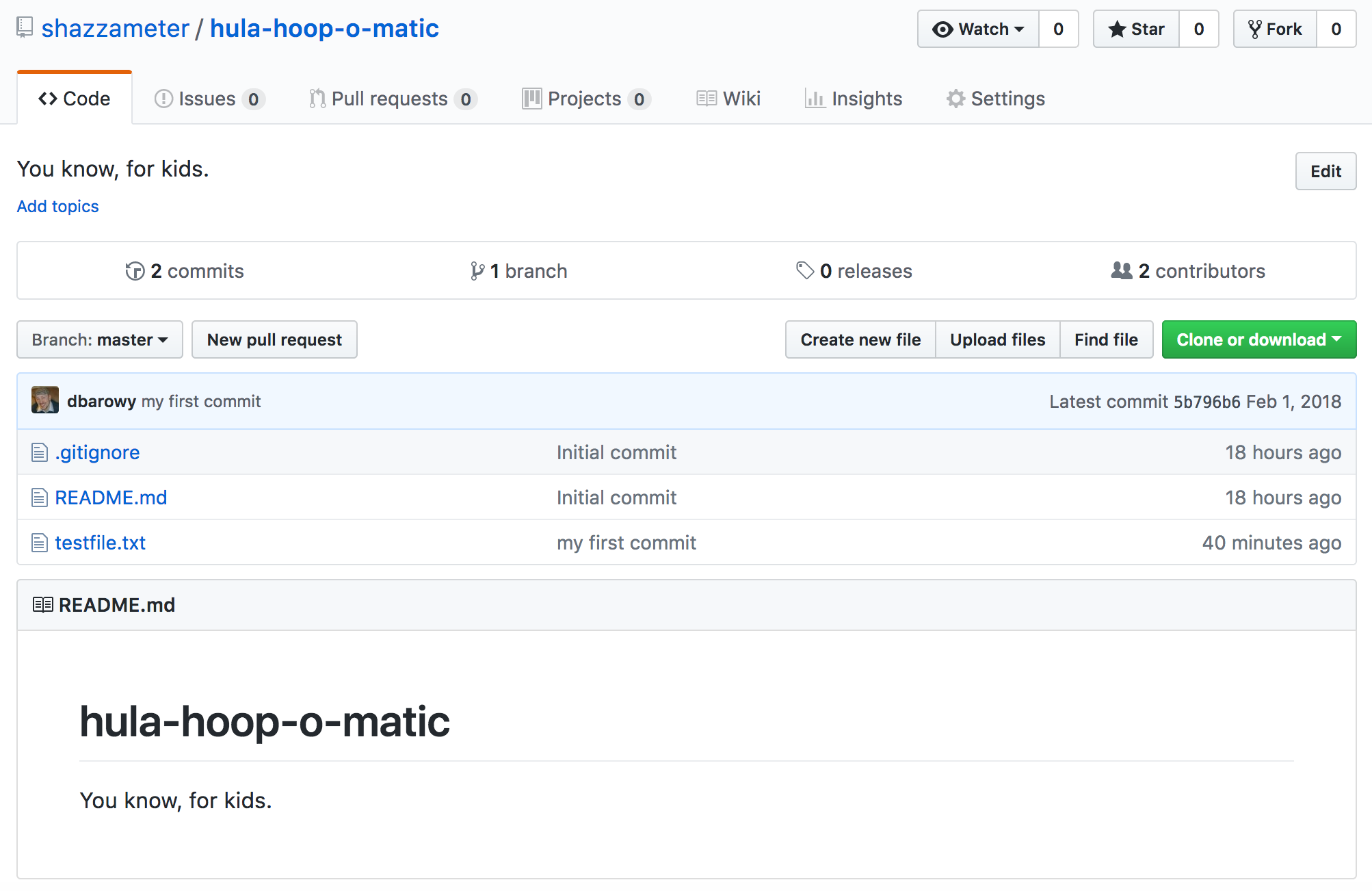Image resolution: width=1372 pixels, height=891 pixels.
Task: Open the Branch: master dropdown
Action: tap(99, 339)
